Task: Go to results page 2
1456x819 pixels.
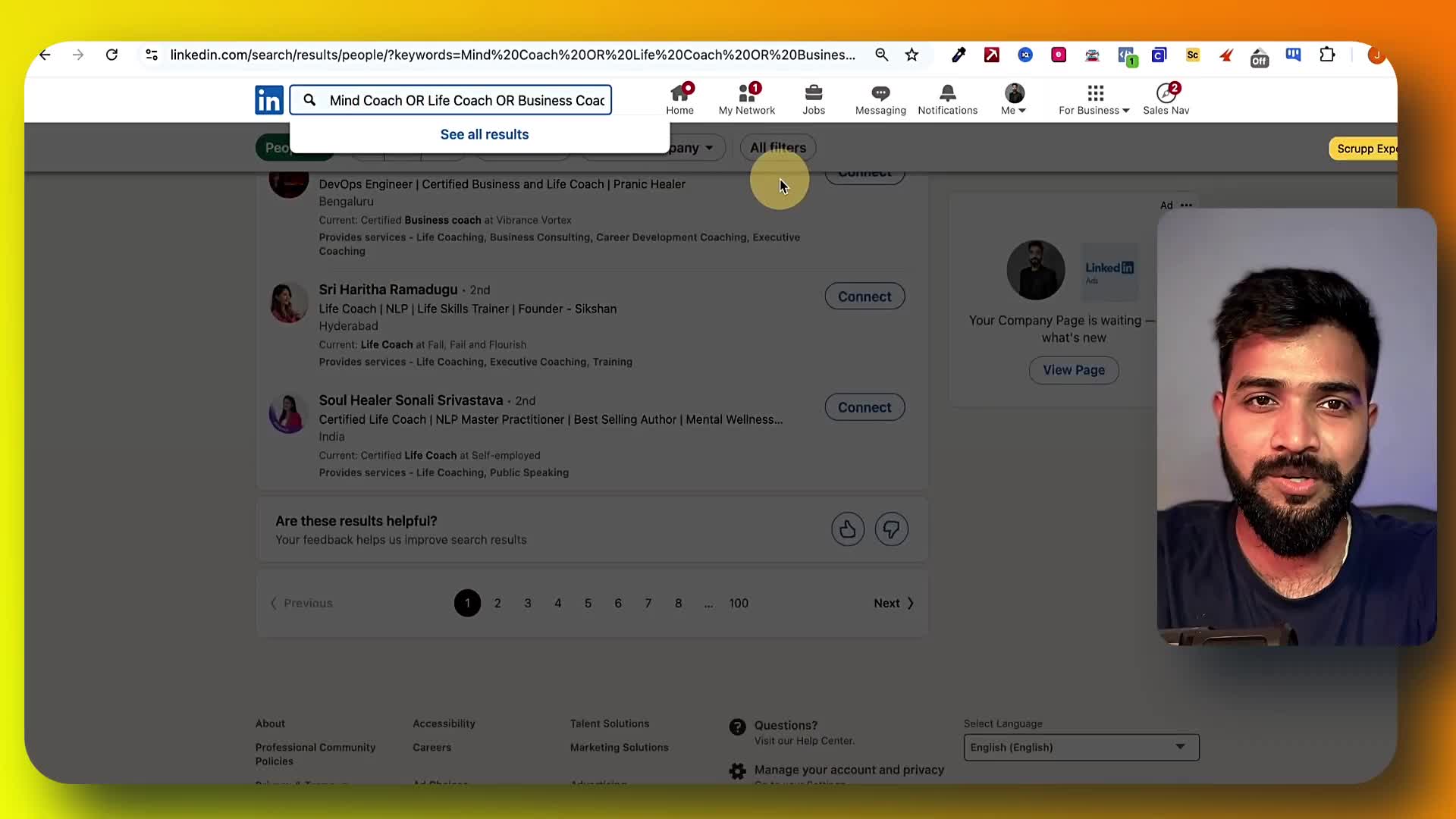Action: tap(497, 603)
